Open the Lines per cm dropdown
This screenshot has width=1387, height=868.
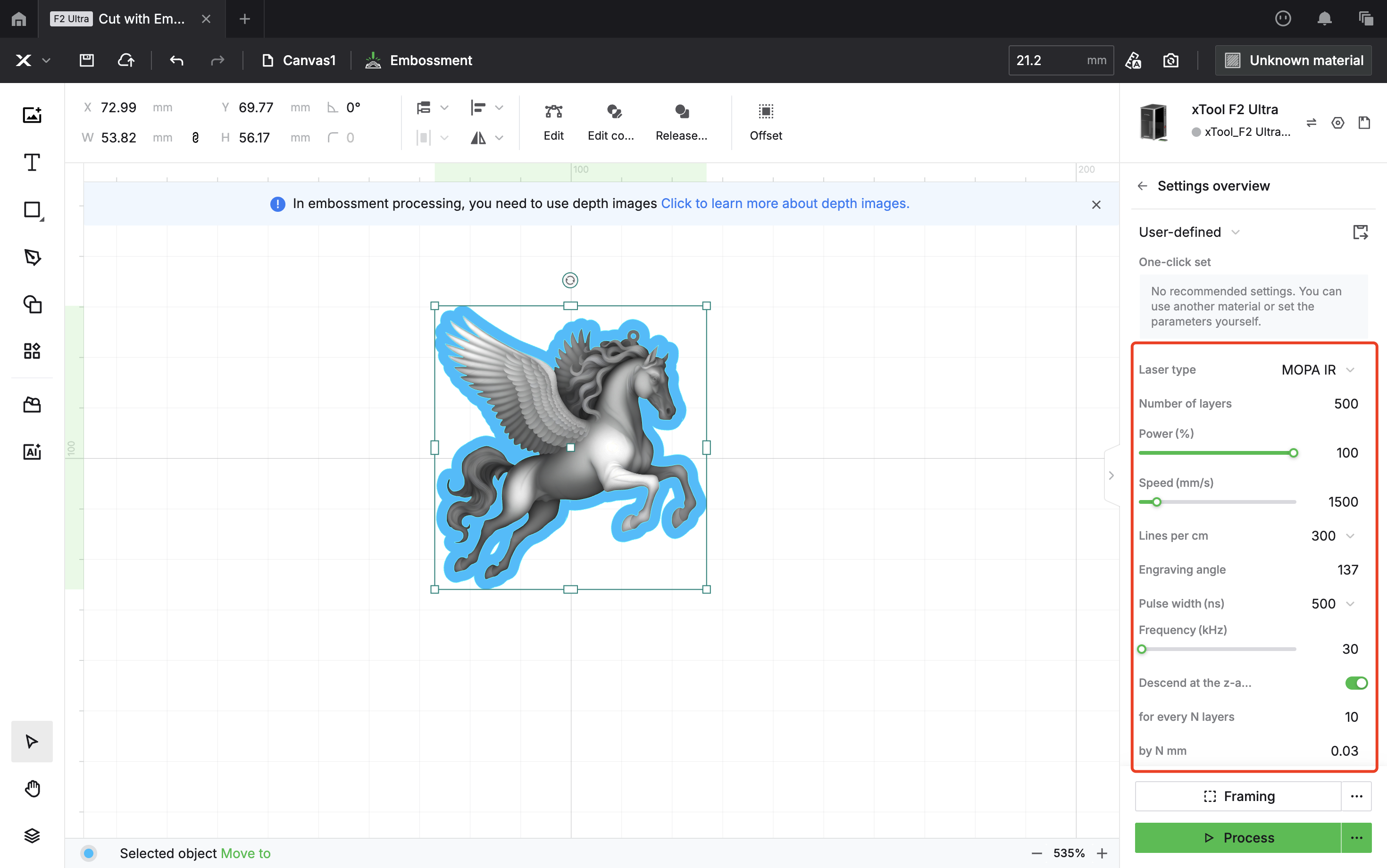pos(1332,535)
